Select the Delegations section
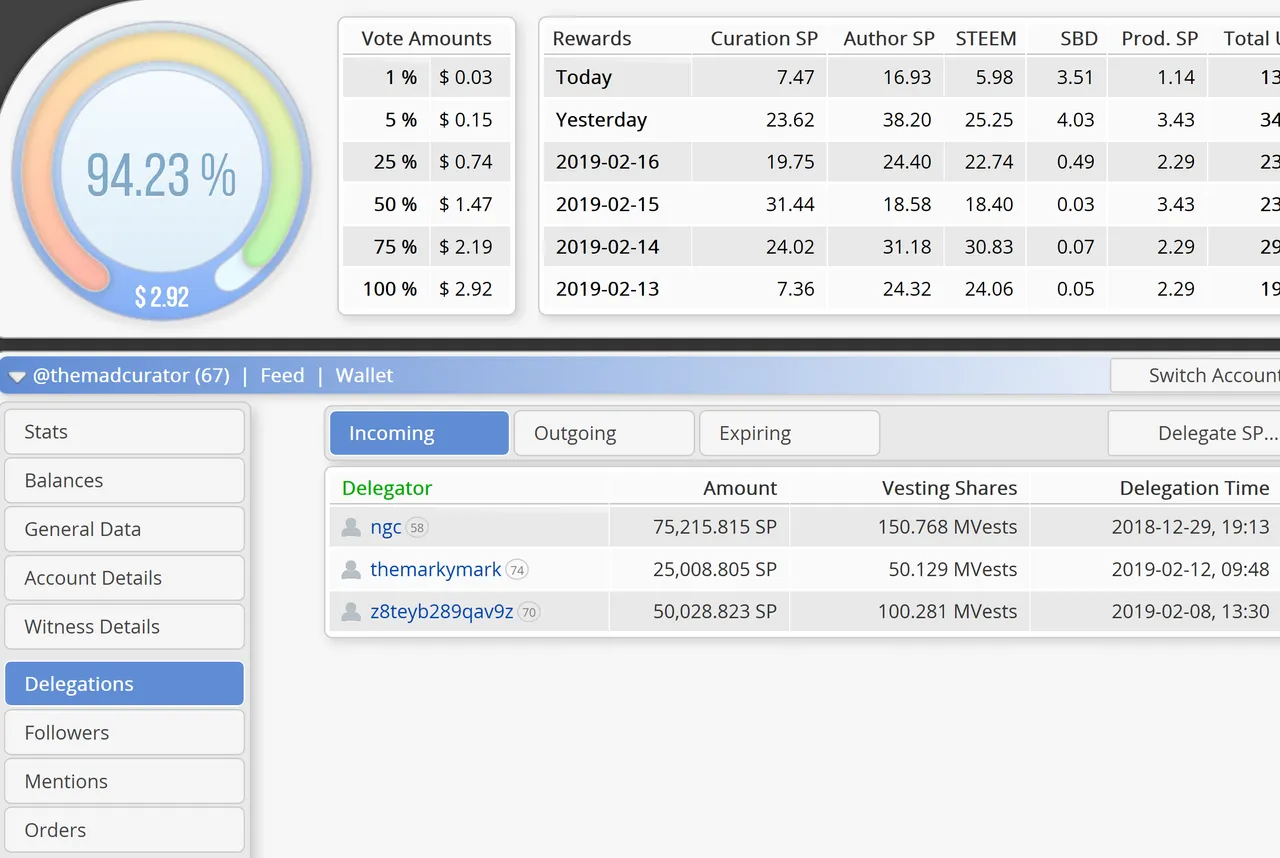The height and width of the screenshot is (858, 1280). 125,684
